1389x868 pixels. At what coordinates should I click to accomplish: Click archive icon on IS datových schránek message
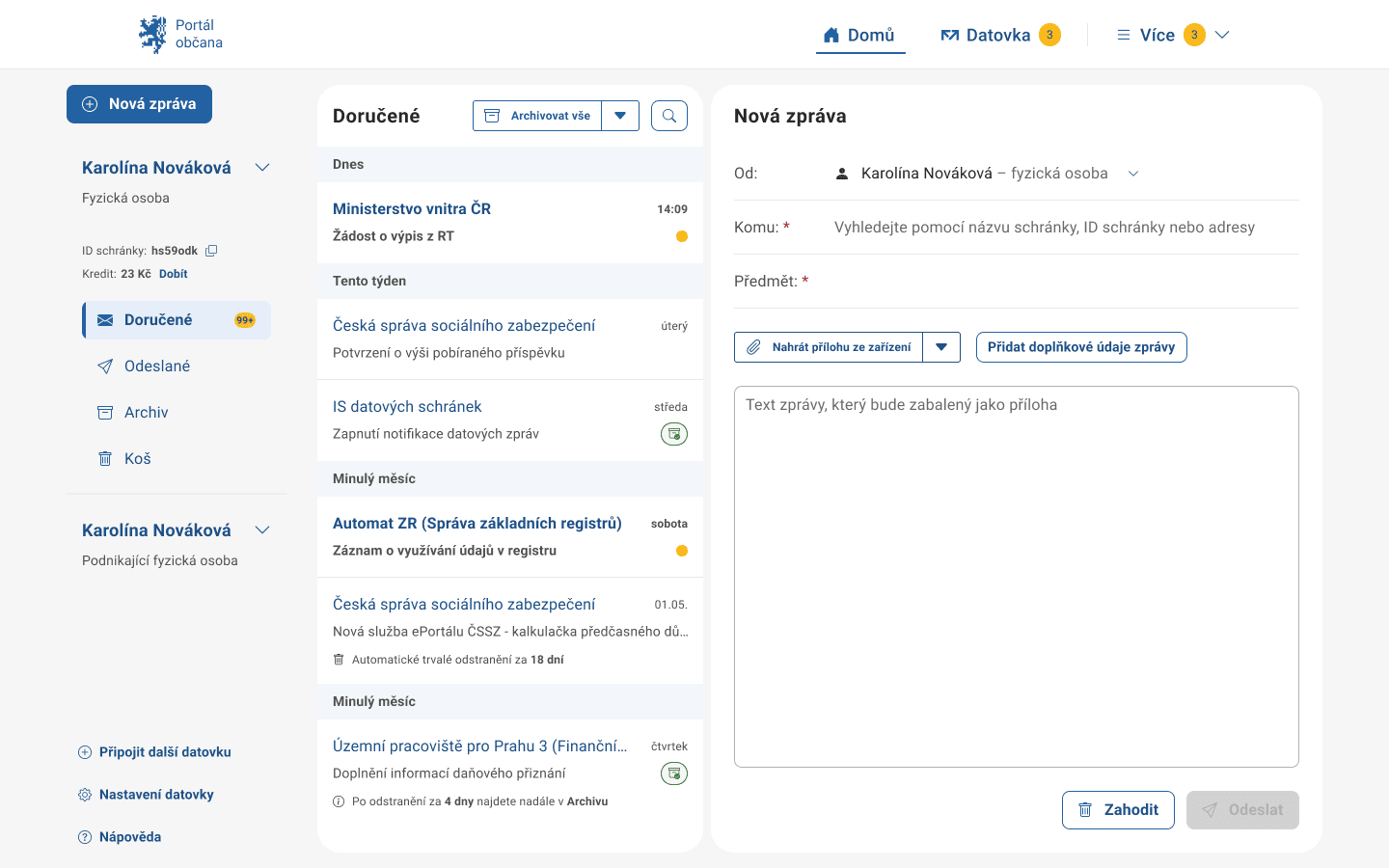(x=674, y=434)
